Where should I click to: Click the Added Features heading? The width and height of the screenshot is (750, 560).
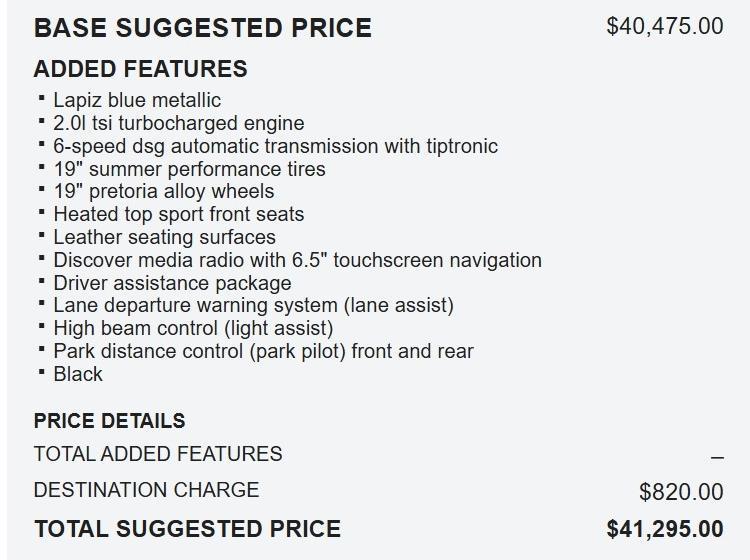point(140,69)
